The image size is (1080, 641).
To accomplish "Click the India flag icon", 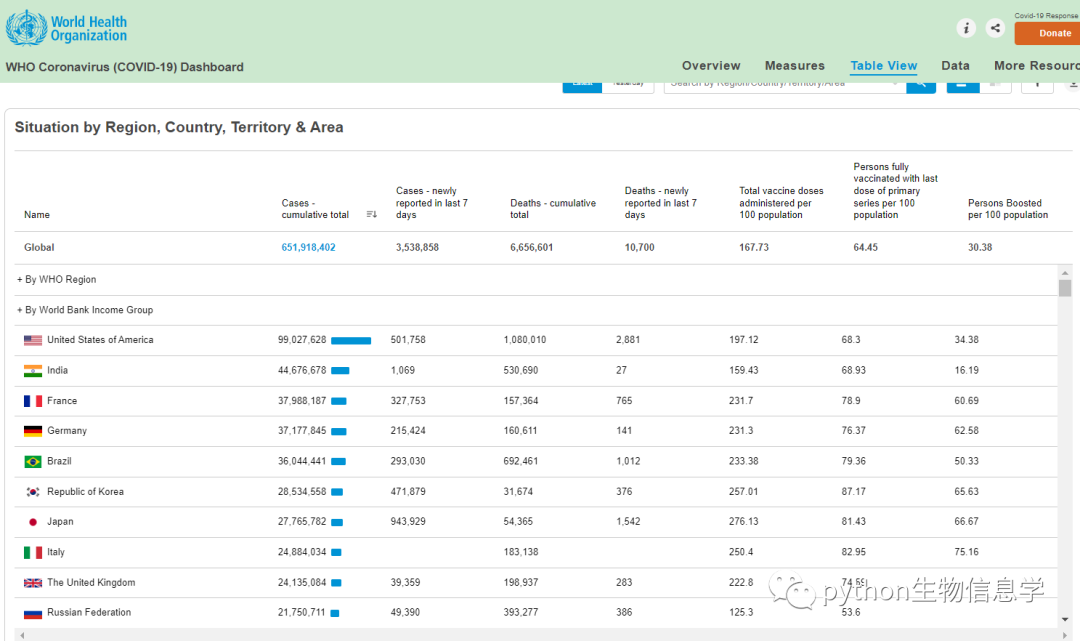I will tap(32, 370).
